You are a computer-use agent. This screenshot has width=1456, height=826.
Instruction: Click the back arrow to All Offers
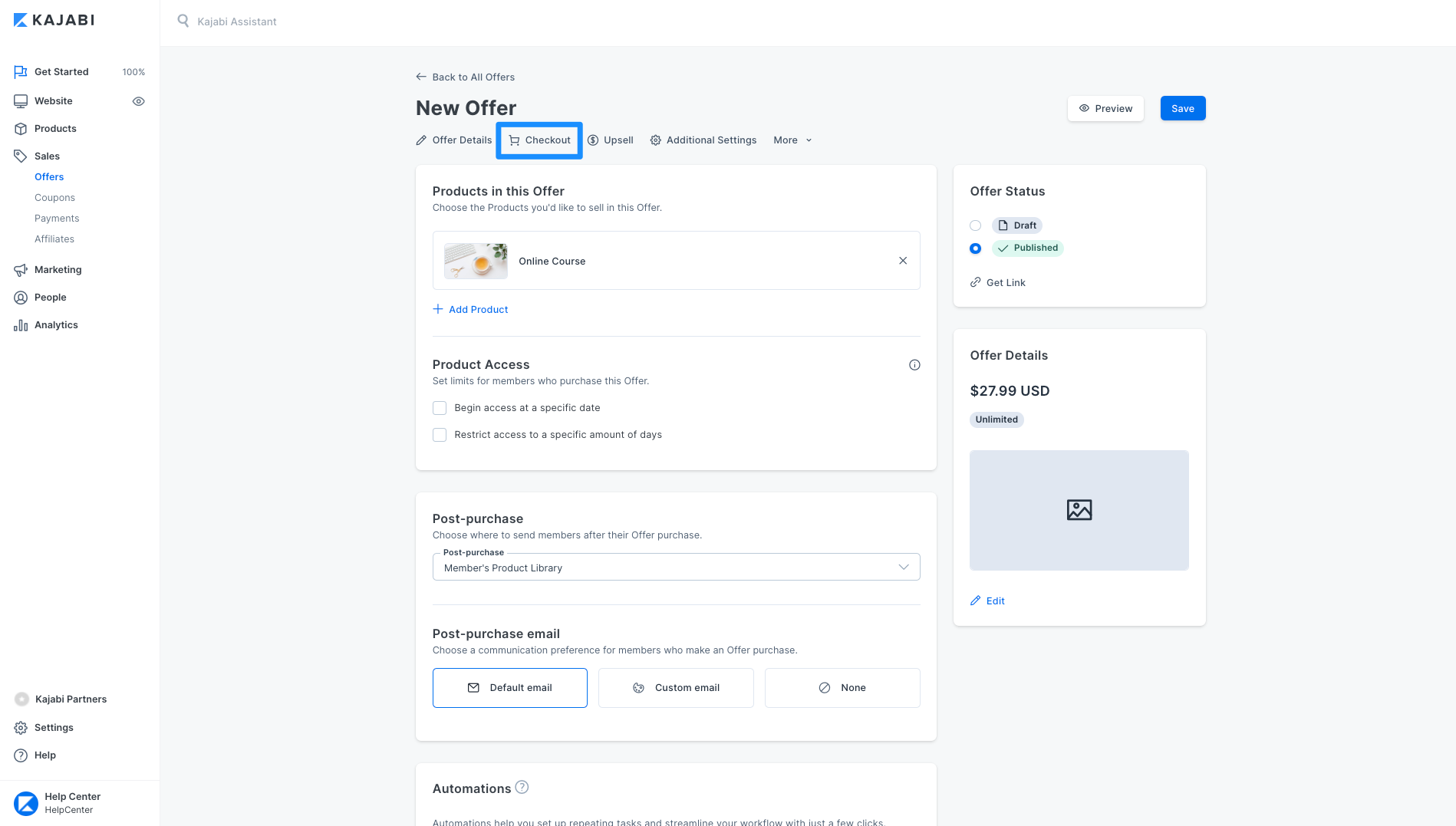pyautogui.click(x=420, y=77)
